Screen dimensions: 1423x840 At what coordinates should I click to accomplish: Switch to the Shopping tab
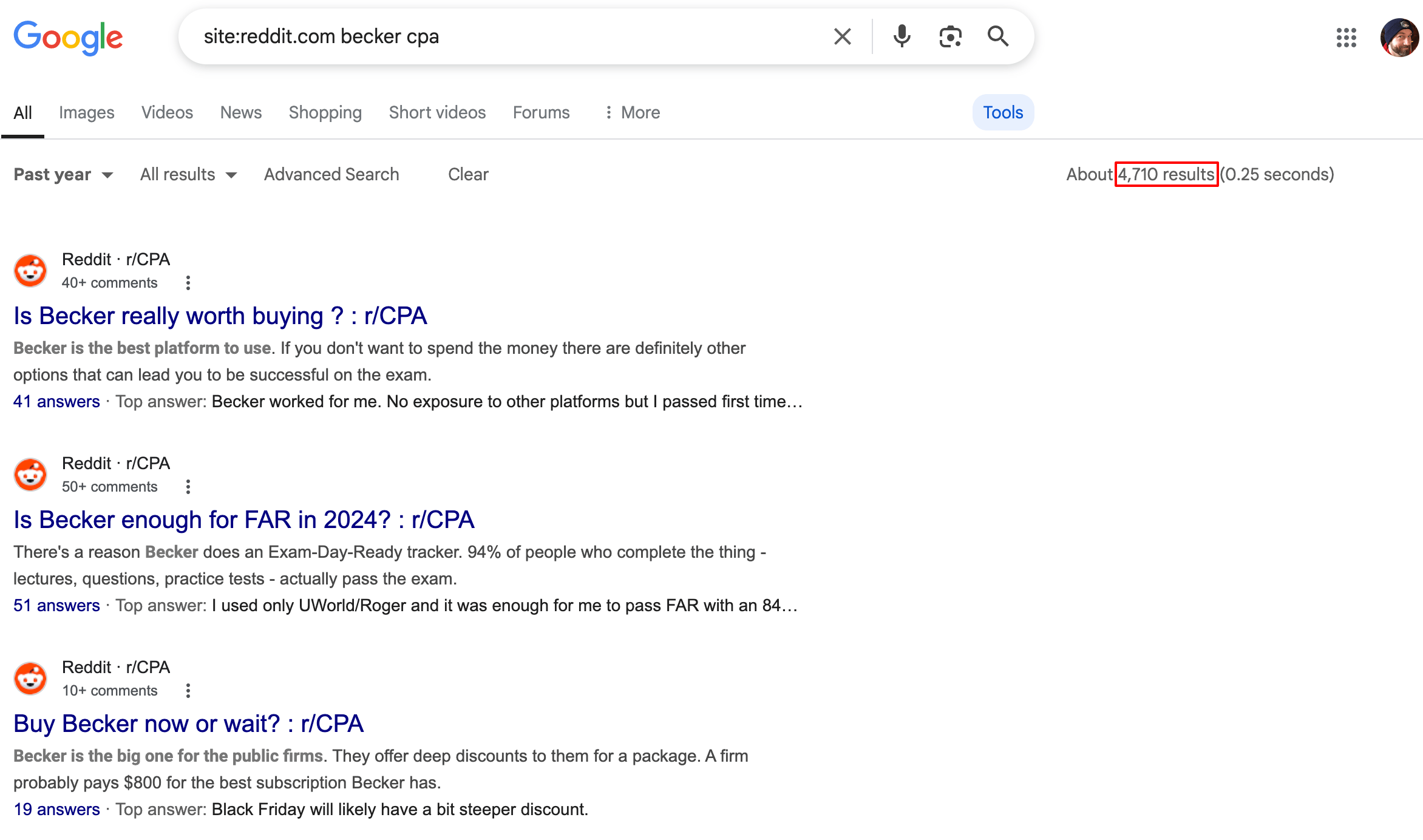tap(325, 113)
